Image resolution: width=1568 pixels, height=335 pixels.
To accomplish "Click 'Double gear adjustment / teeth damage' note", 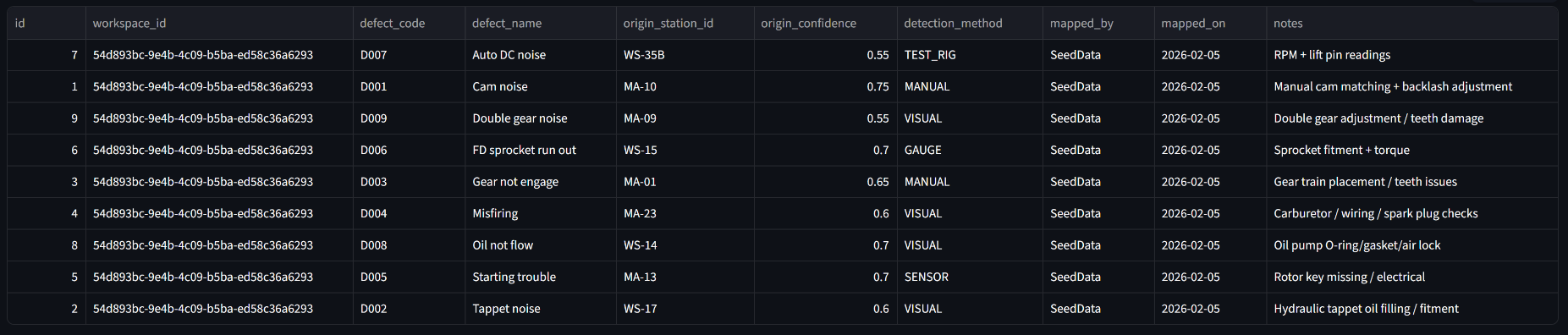I will pyautogui.click(x=1412, y=118).
